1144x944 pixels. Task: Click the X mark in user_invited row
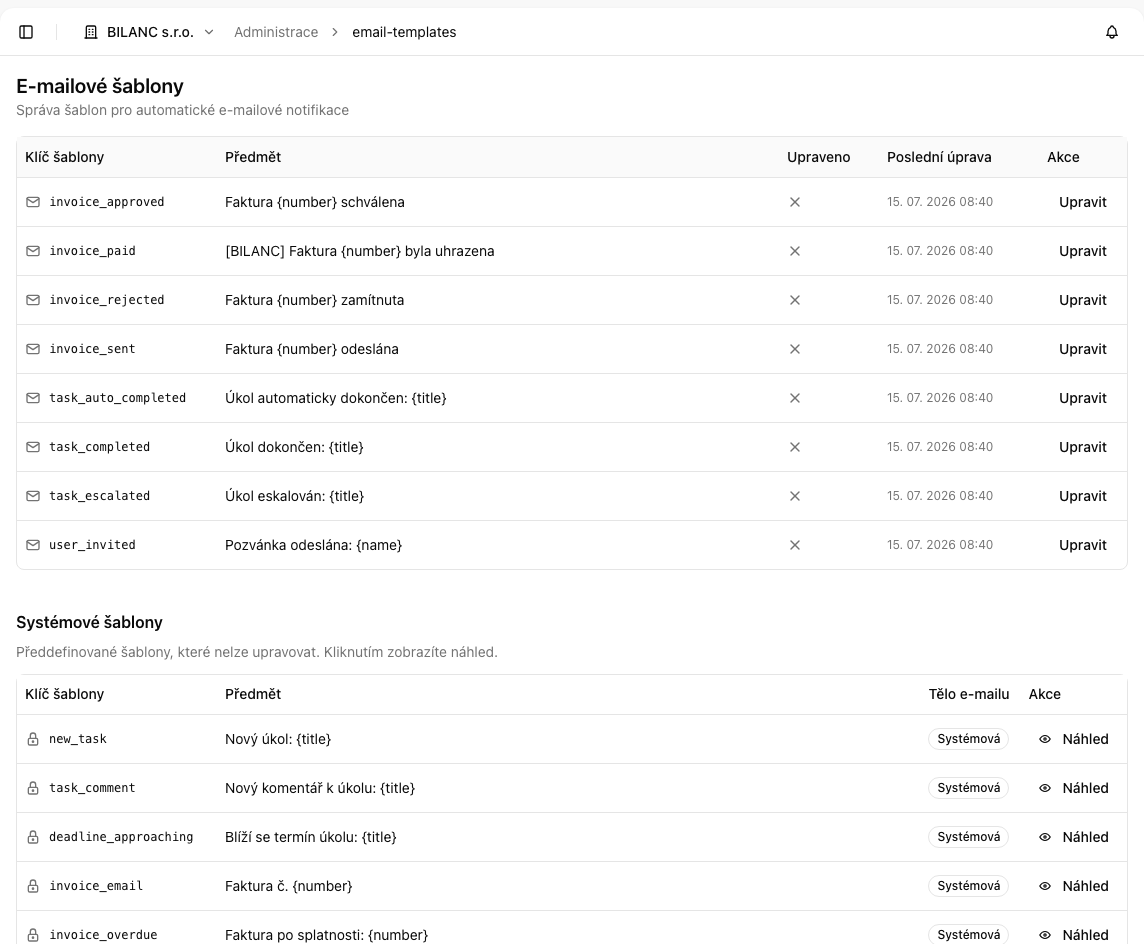795,545
